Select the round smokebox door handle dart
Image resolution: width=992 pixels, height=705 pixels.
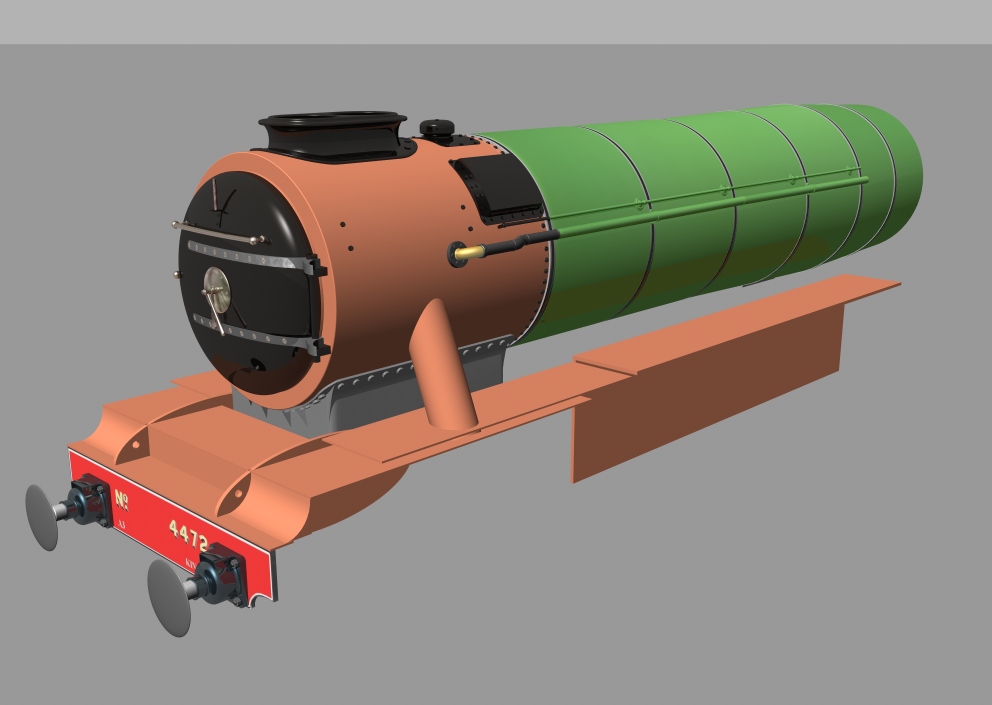(x=216, y=292)
